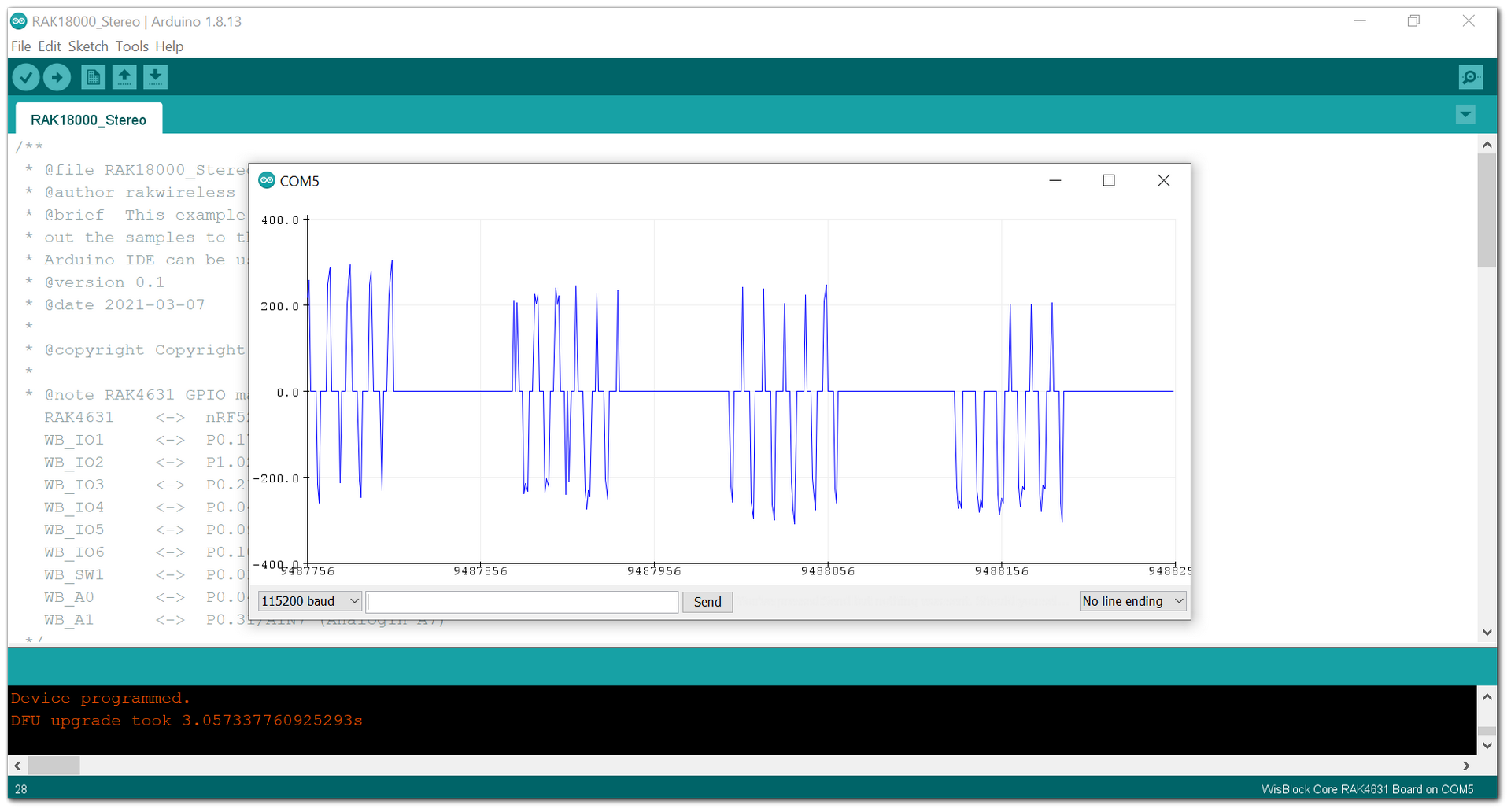
Task: Click the Arduino title bar logo icon
Action: point(19,21)
